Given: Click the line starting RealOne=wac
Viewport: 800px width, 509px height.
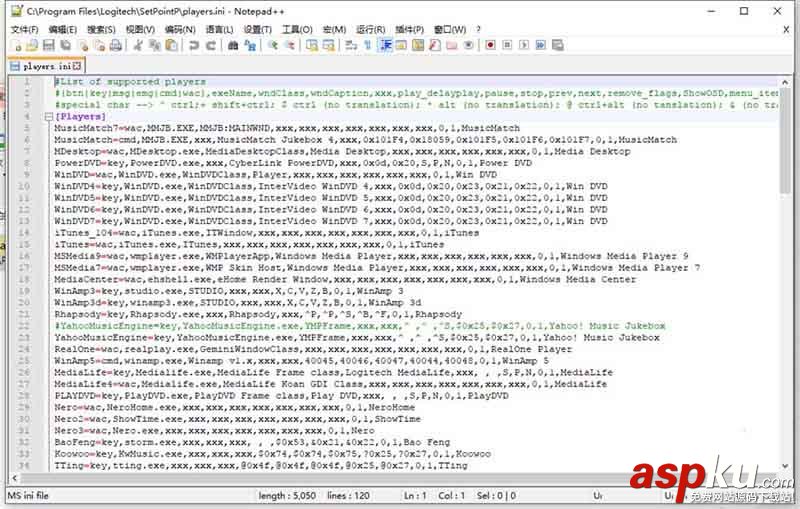Looking at the screenshot, I should pos(313,349).
